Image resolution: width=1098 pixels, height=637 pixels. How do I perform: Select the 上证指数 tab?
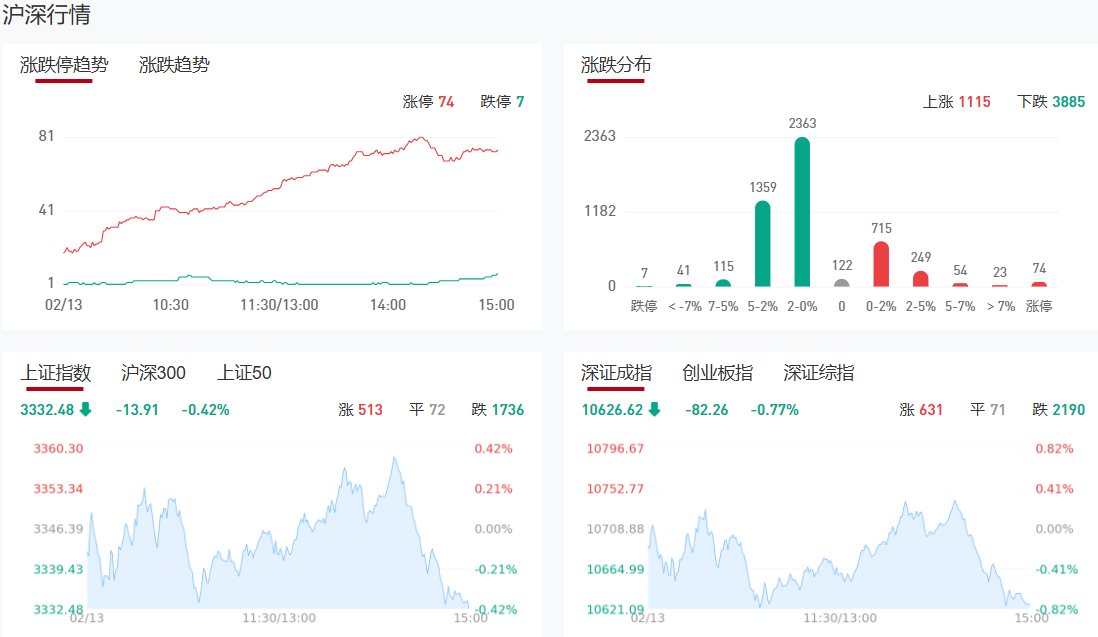pyautogui.click(x=55, y=374)
